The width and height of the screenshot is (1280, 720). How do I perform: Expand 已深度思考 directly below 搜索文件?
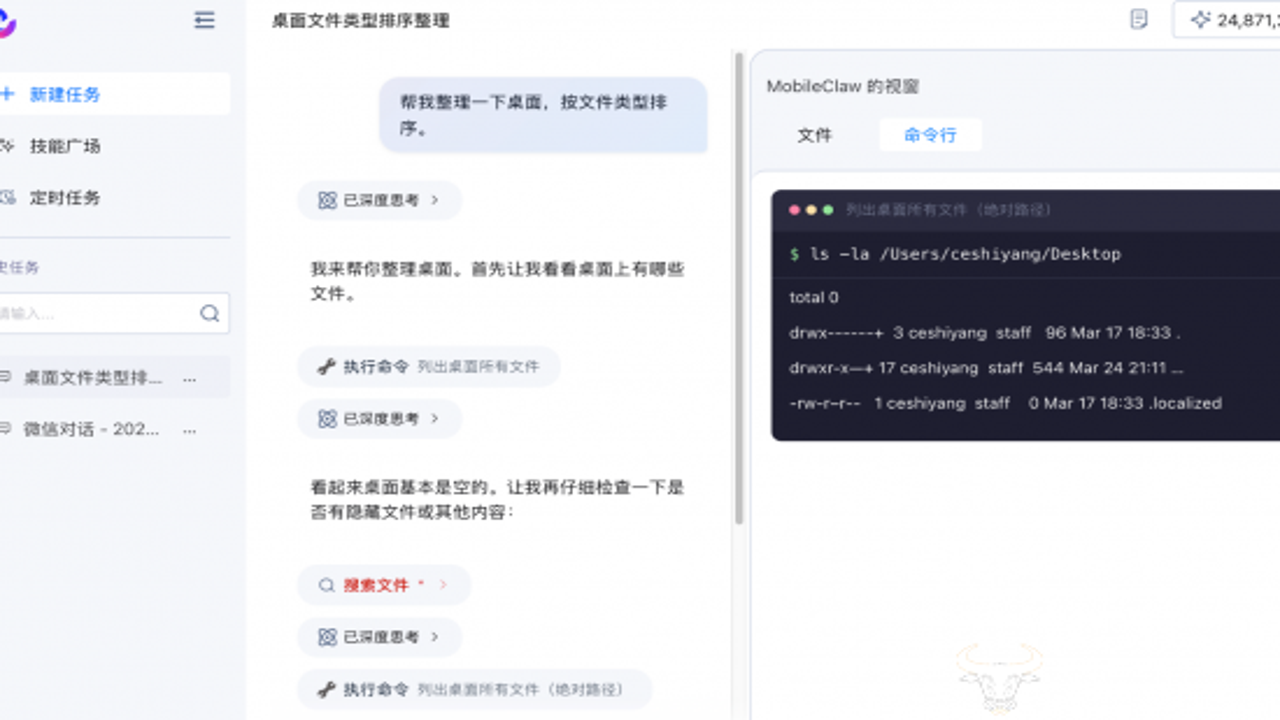[379, 637]
